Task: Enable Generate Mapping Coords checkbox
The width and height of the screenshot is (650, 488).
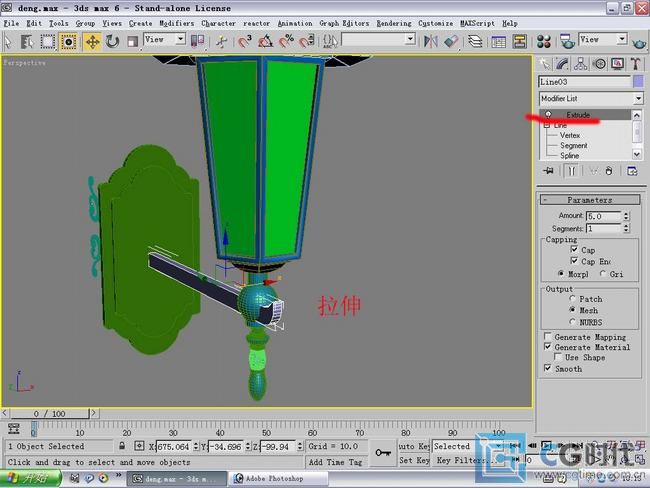Action: (548, 336)
